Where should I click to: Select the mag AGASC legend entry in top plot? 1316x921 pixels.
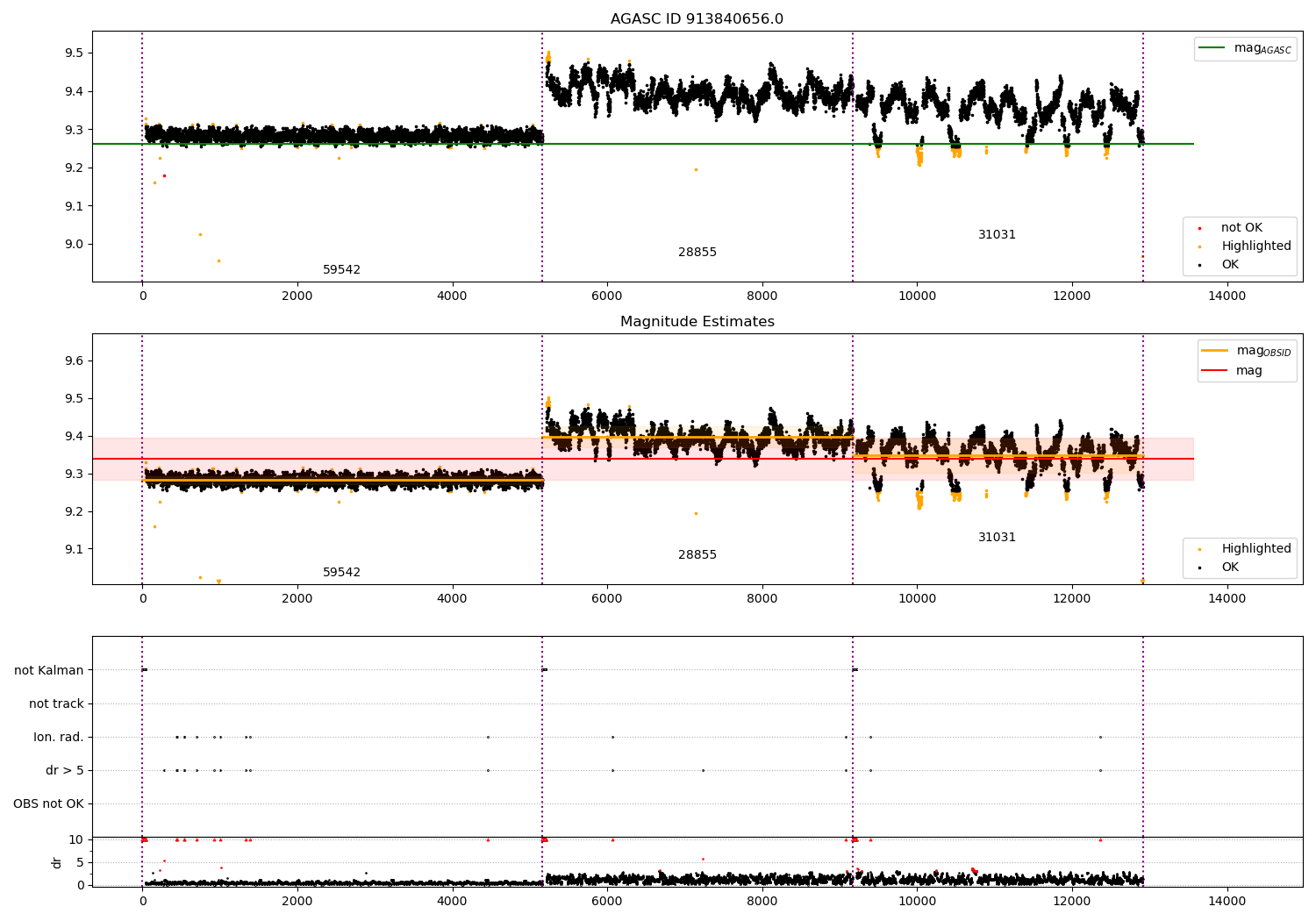tap(1245, 48)
